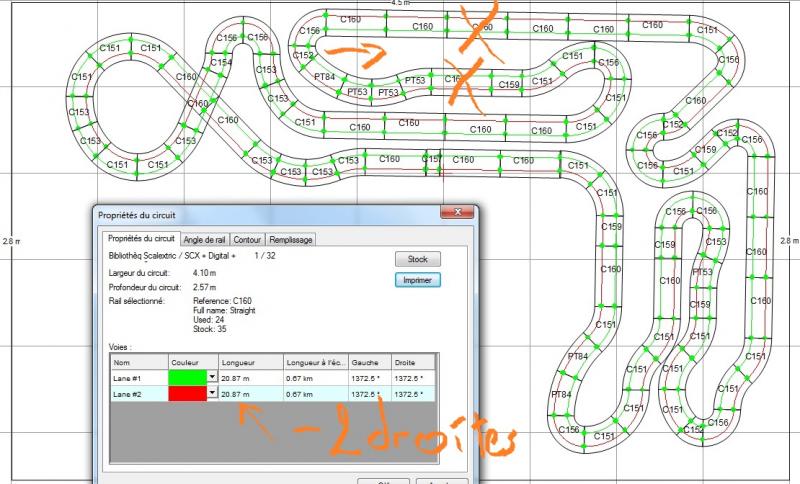Click the Propriétés du circuit tab
The height and width of the screenshot is (484, 800).
[x=141, y=240]
